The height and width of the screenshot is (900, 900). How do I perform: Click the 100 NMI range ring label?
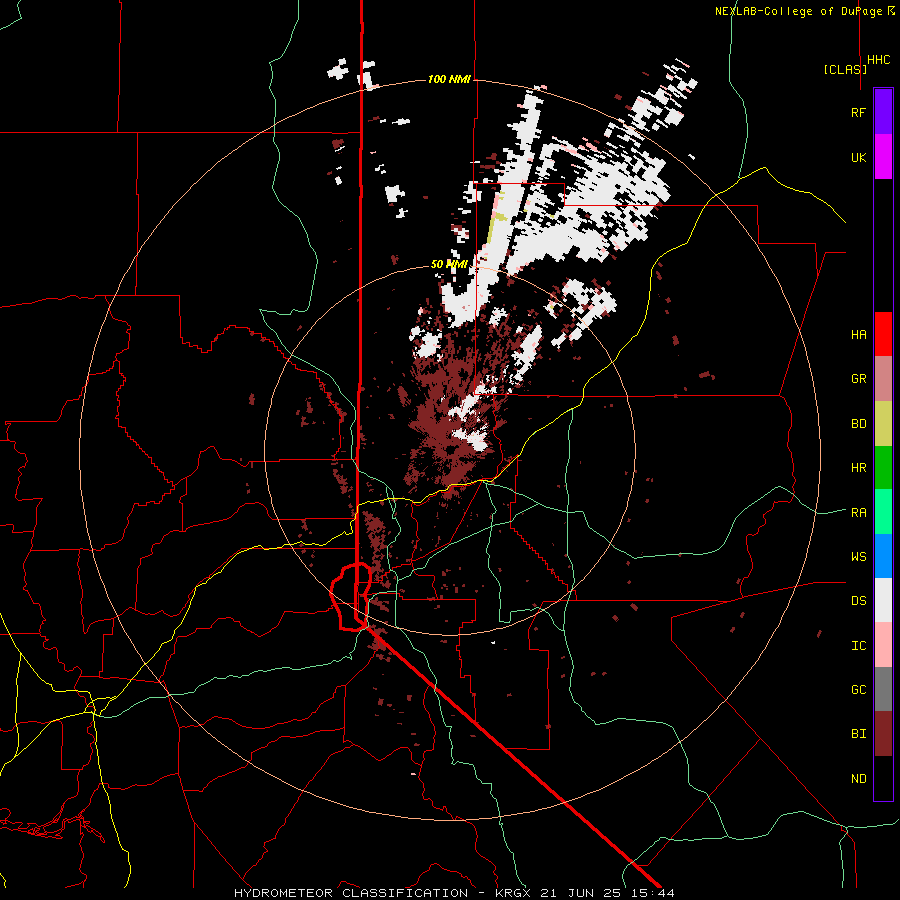(449, 79)
